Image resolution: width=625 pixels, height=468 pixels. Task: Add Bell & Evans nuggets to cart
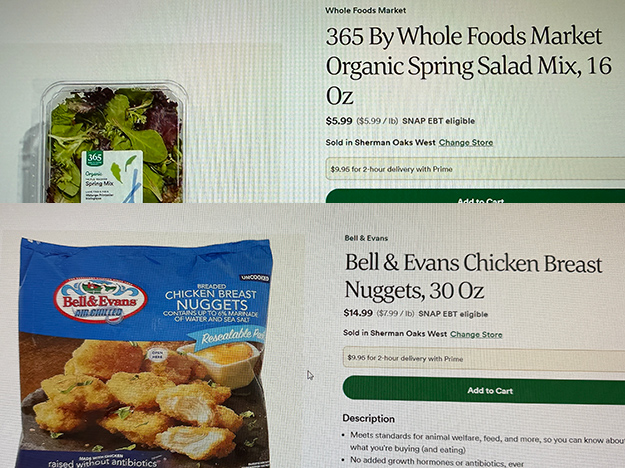click(x=484, y=390)
